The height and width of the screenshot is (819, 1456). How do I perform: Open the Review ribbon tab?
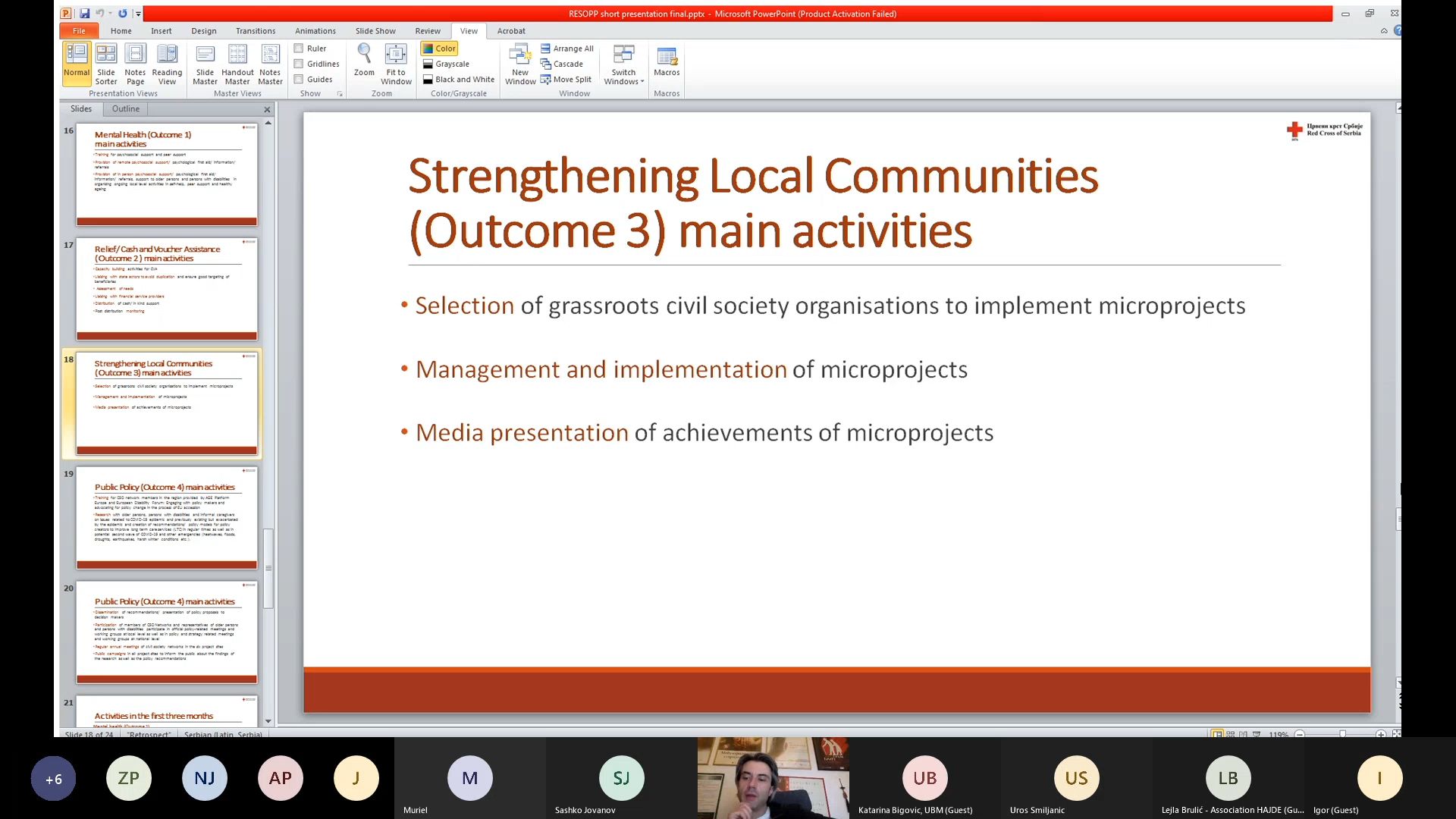click(428, 31)
